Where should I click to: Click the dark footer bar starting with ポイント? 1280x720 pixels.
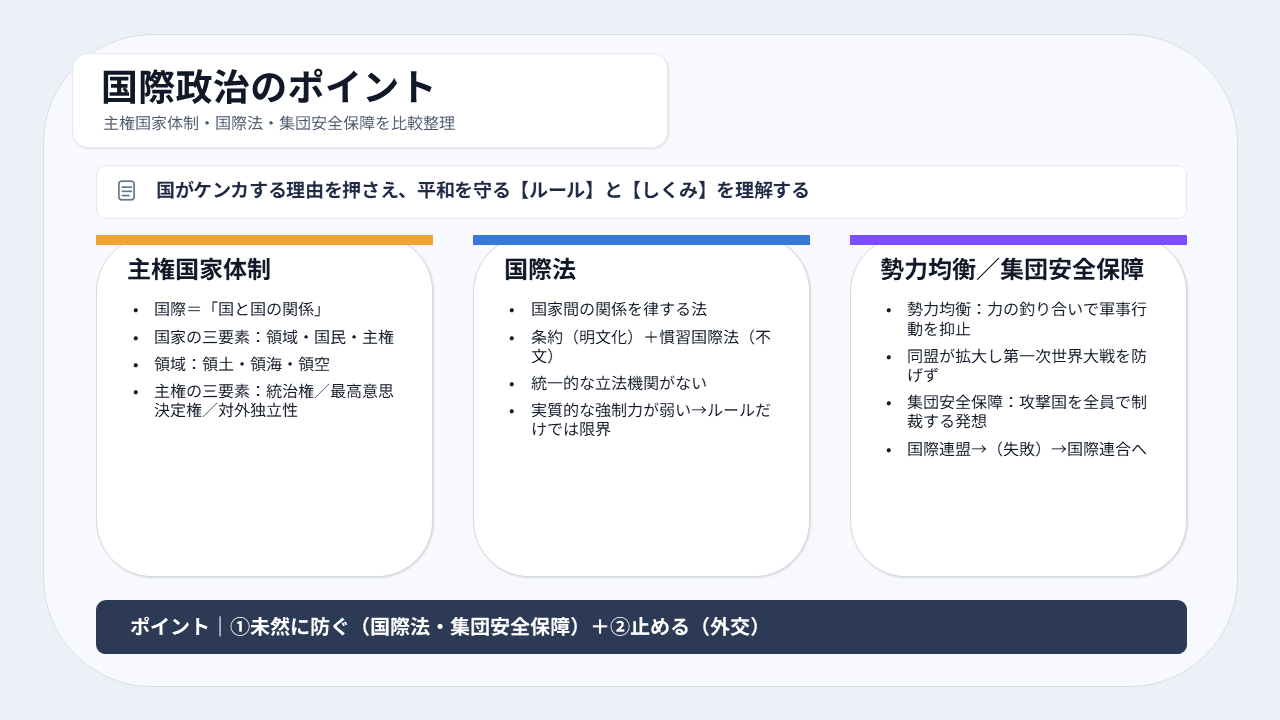(x=641, y=627)
